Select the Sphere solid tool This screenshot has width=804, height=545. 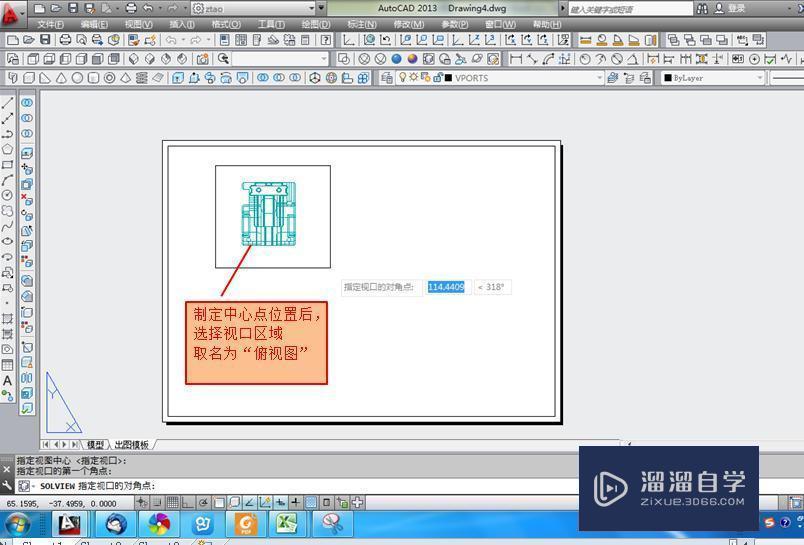(x=77, y=78)
